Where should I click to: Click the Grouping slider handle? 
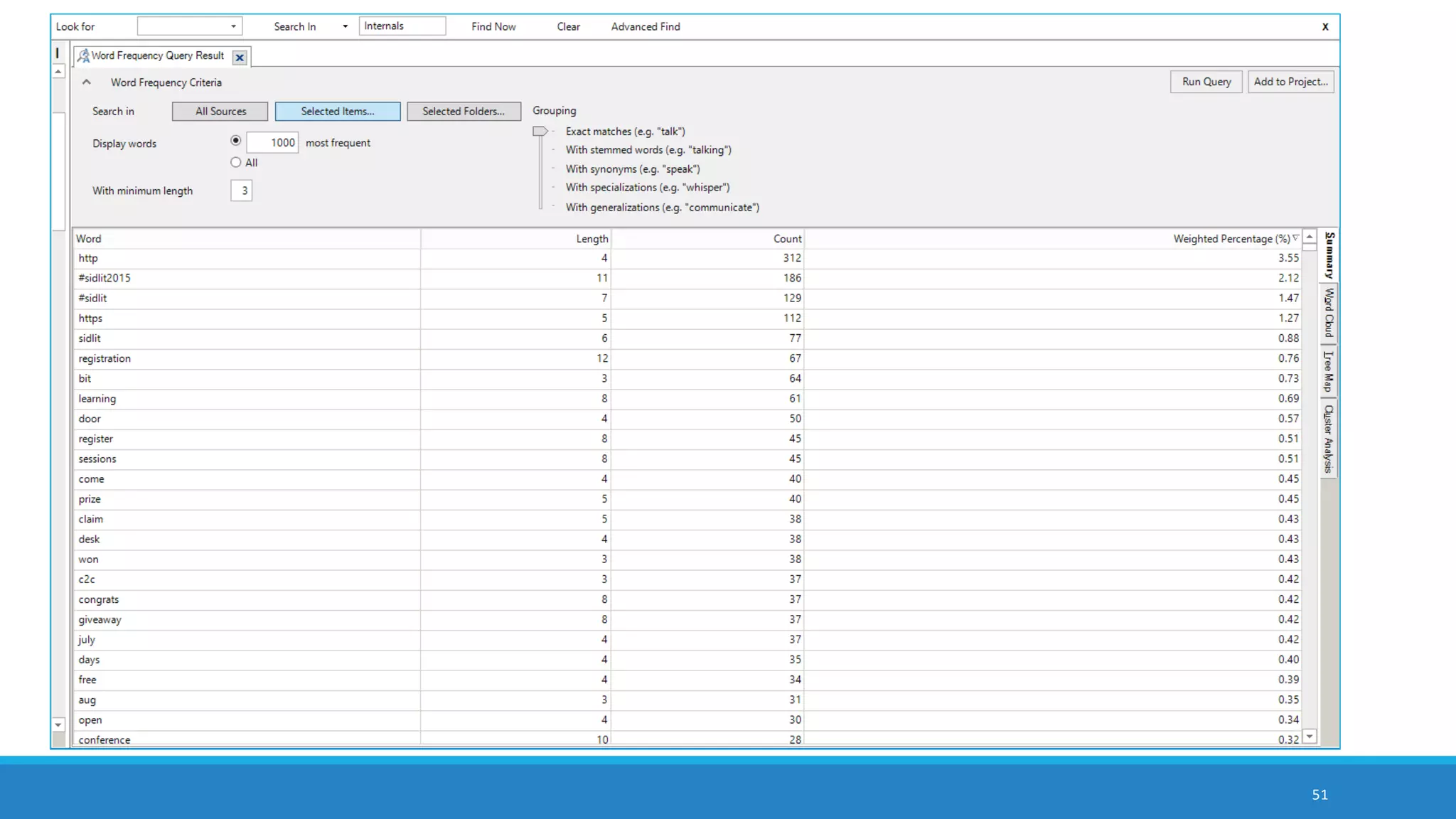click(540, 132)
